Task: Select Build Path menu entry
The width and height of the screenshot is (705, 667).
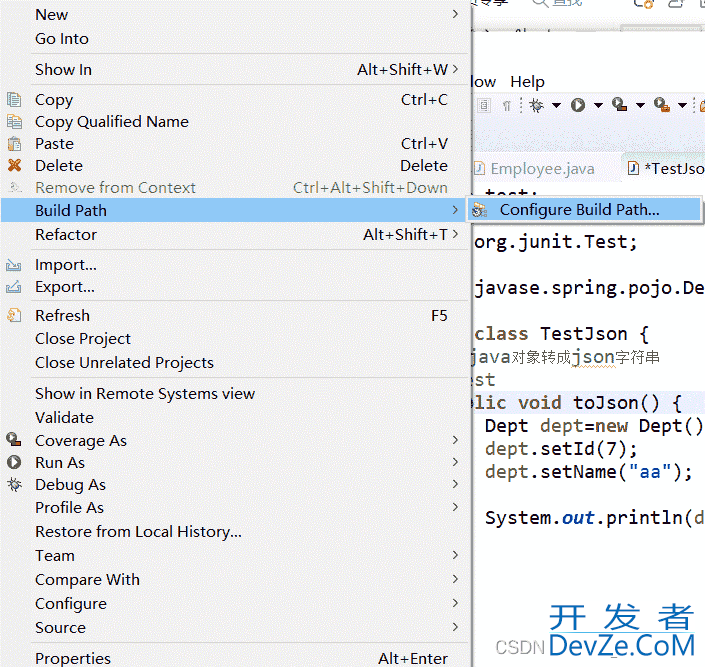Action: pyautogui.click(x=234, y=210)
